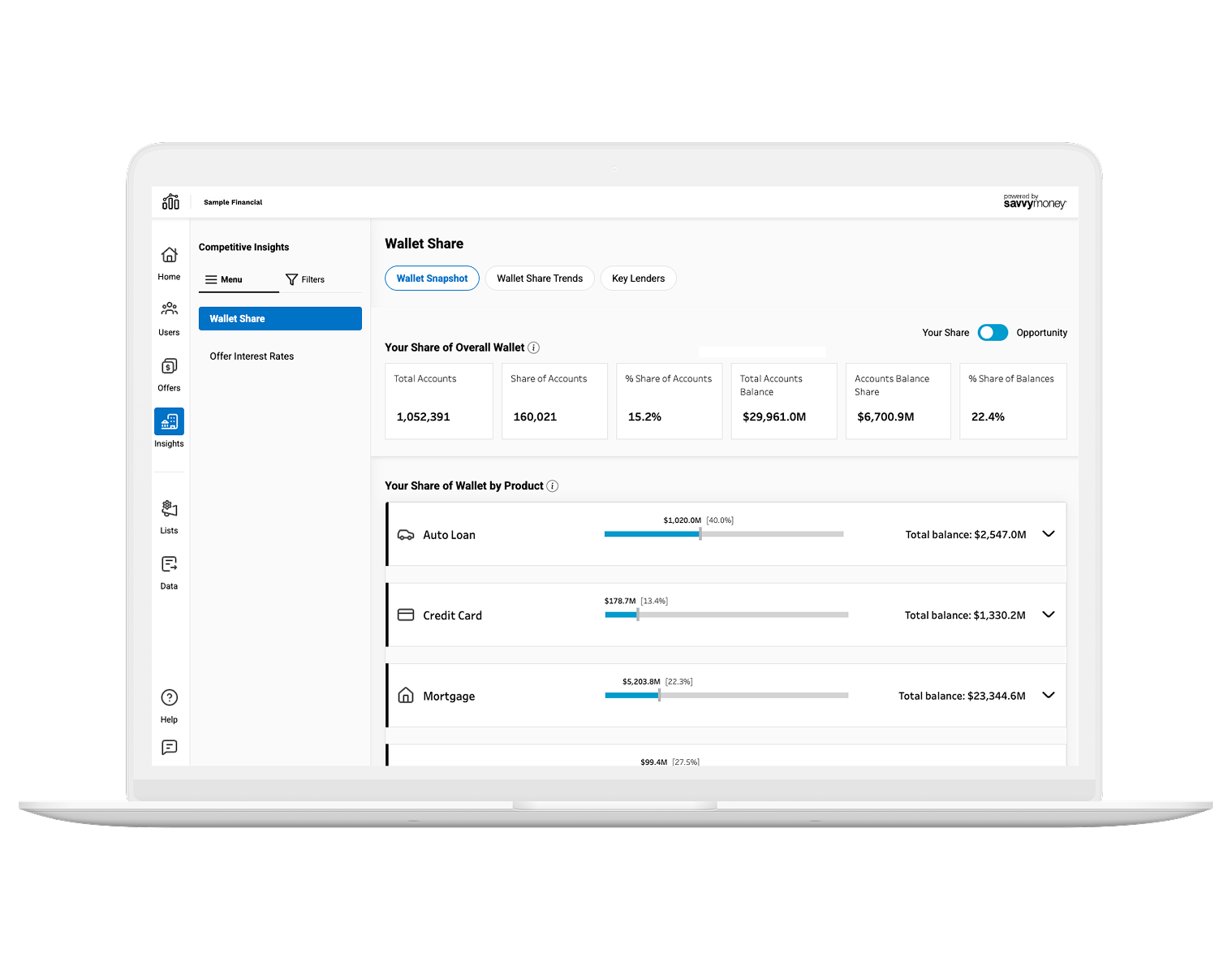Viewport: 1232px width, 971px height.
Task: Open the chat feedback icon
Action: [x=169, y=747]
